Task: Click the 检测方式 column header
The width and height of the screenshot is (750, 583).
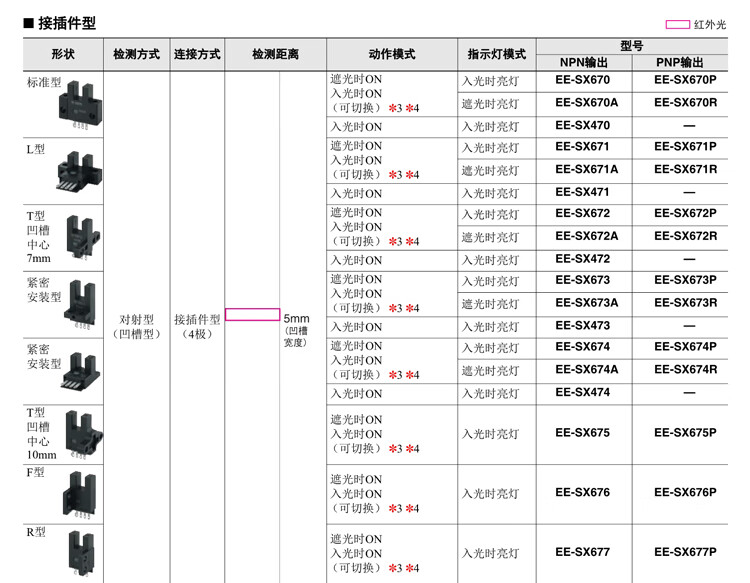Action: pyautogui.click(x=136, y=54)
